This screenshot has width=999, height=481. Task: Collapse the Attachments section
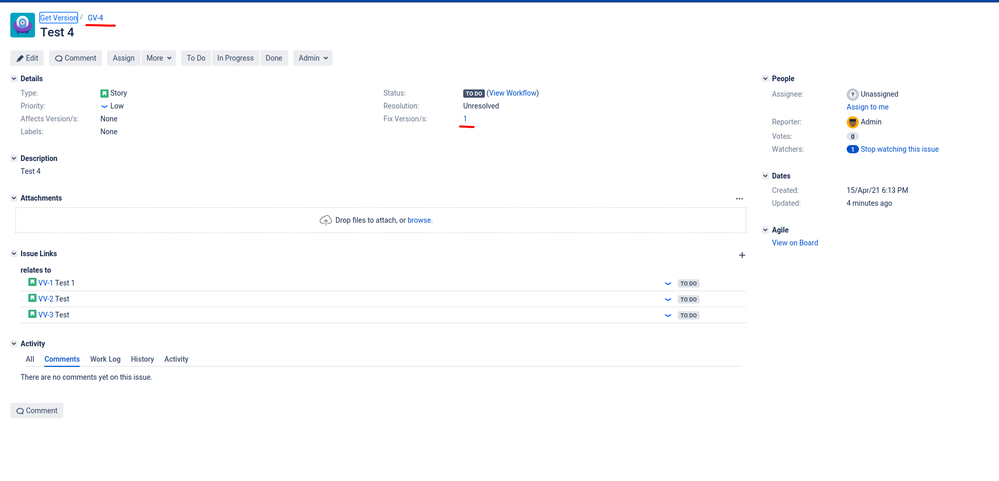(14, 198)
